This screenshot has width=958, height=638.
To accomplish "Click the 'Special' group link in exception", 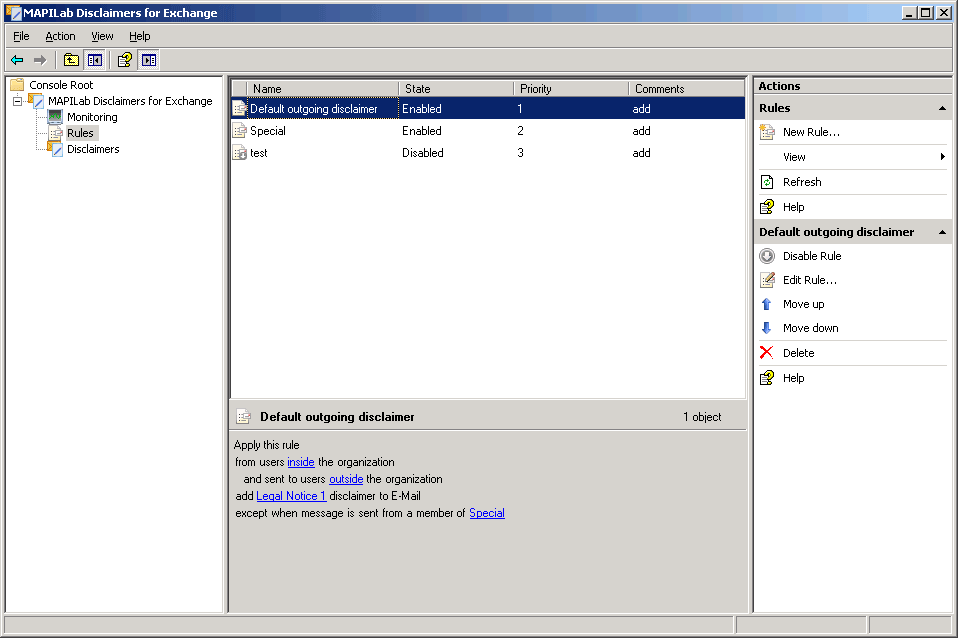I will [487, 513].
